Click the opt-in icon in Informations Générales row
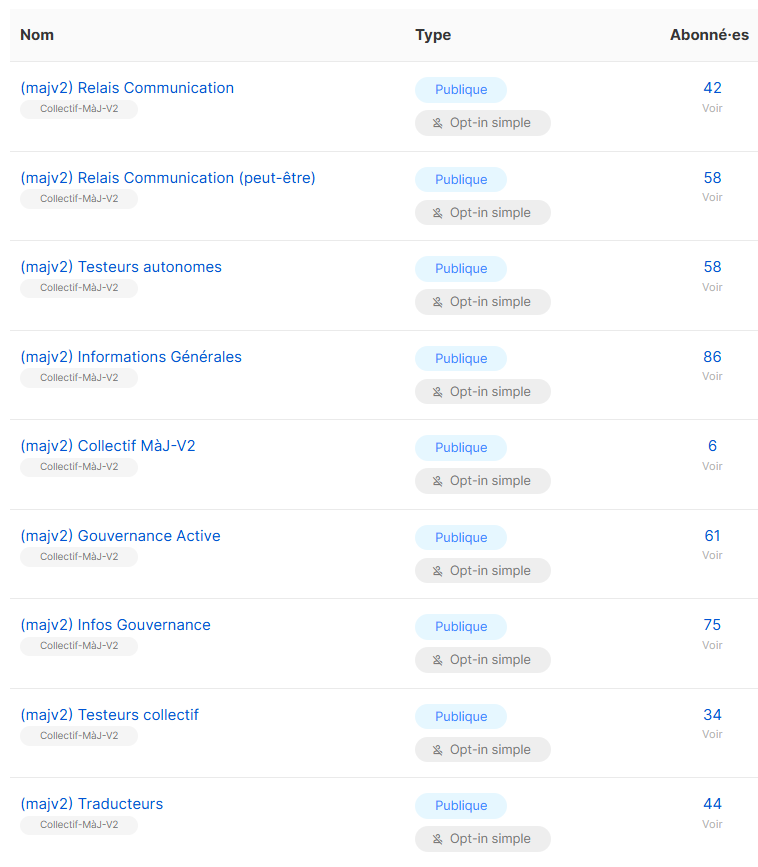The height and width of the screenshot is (867, 758). (x=437, y=392)
